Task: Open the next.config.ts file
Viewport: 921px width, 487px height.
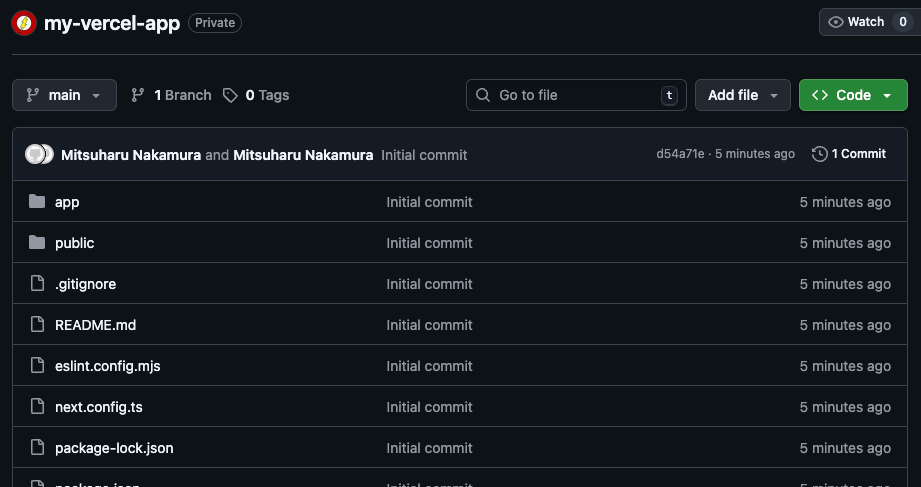Action: 99,407
